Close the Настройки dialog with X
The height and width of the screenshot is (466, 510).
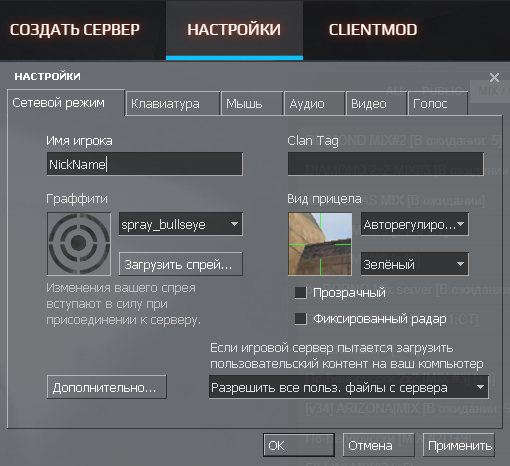pyautogui.click(x=494, y=78)
